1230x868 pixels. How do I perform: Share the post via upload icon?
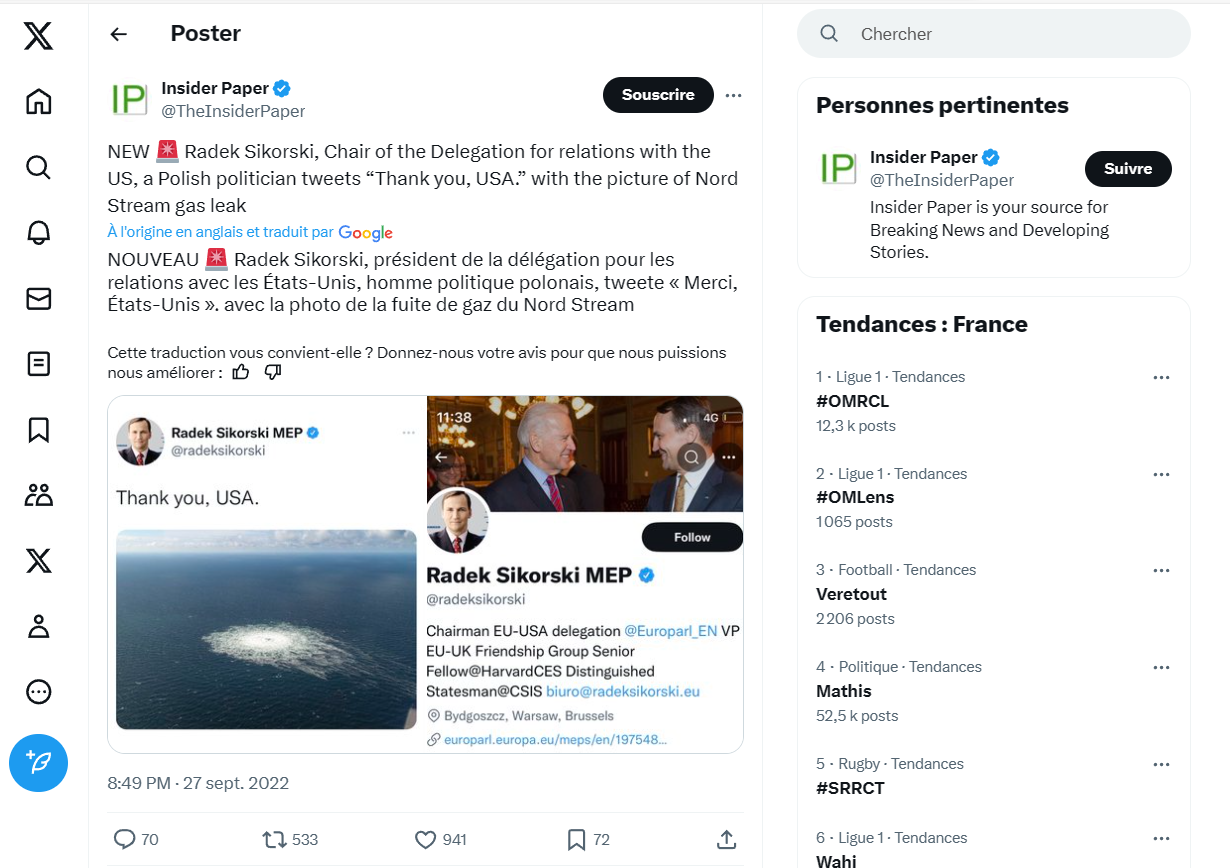point(727,839)
